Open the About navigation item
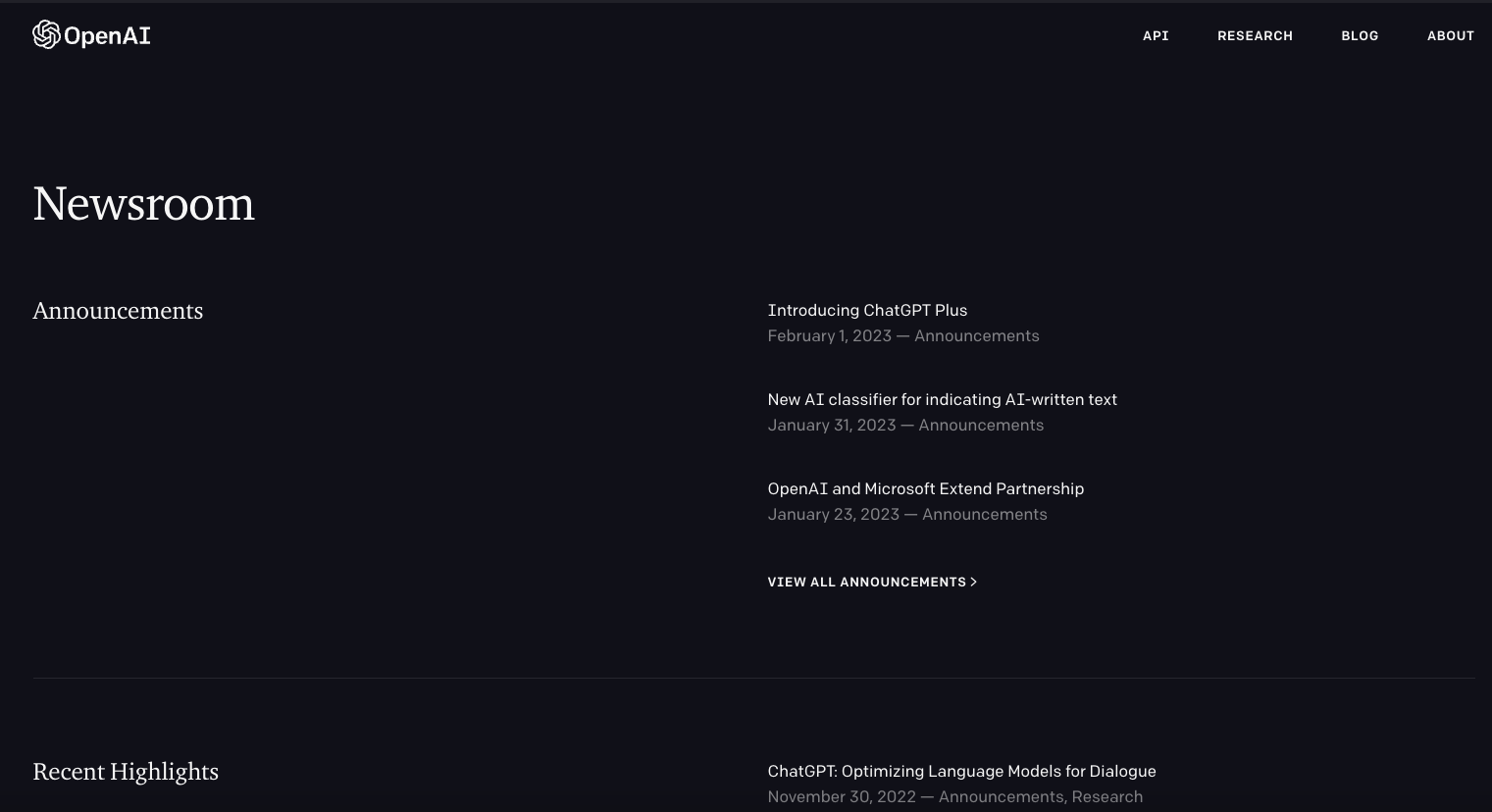Screen dimensions: 1492x812 point(1451,35)
